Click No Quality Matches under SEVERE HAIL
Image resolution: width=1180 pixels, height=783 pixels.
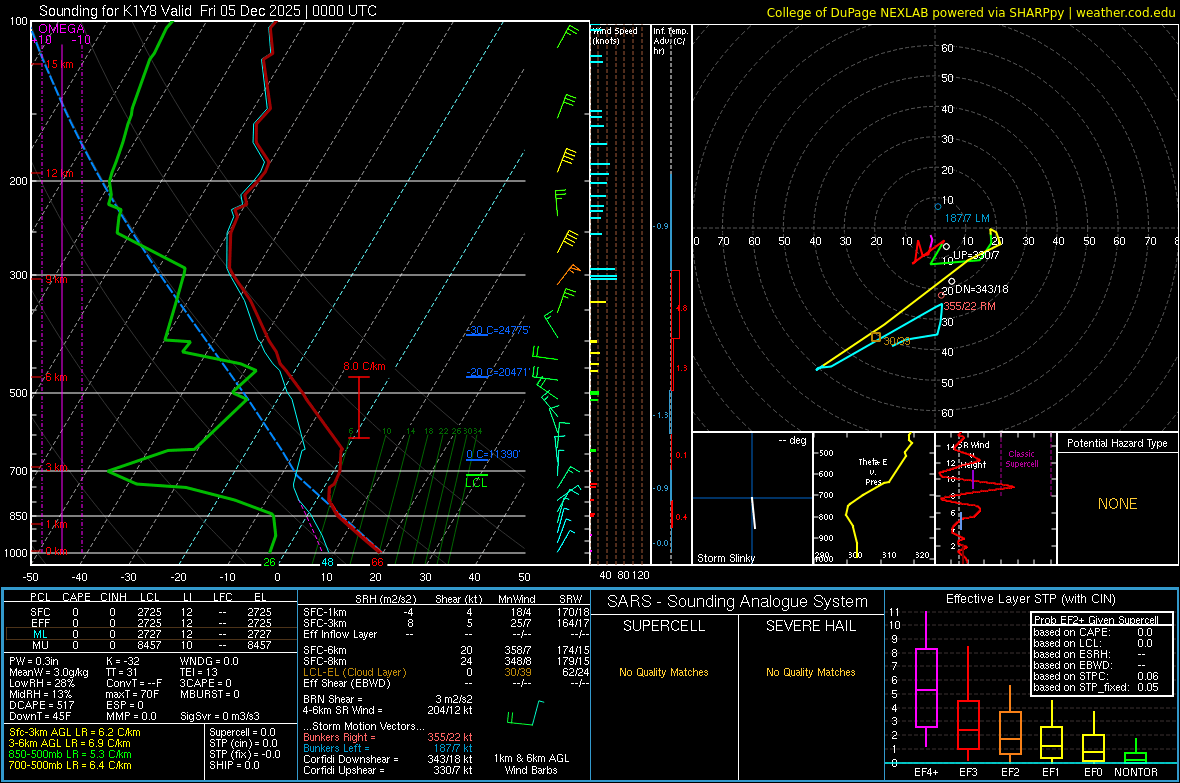(810, 672)
